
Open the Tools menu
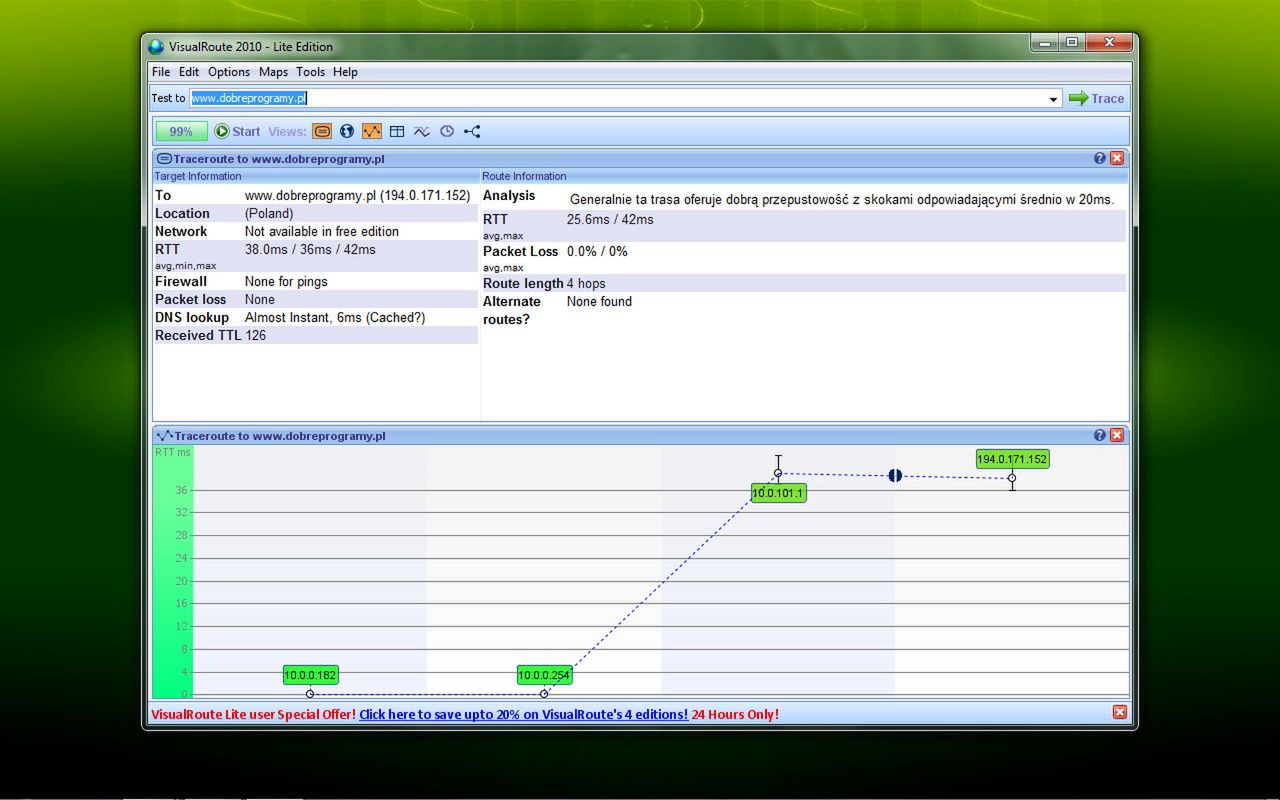pos(310,71)
